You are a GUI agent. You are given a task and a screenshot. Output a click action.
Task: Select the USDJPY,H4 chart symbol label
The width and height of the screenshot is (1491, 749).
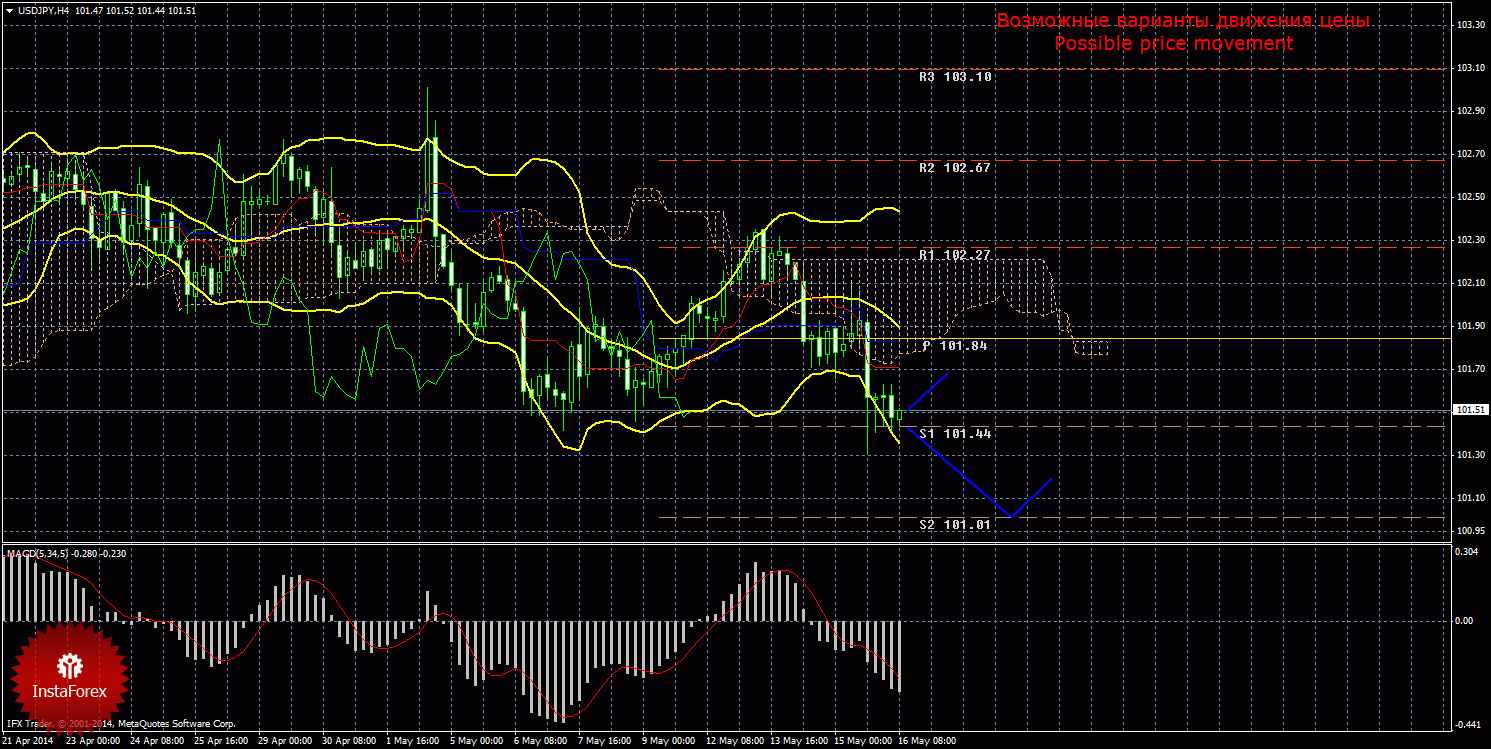[x=42, y=10]
